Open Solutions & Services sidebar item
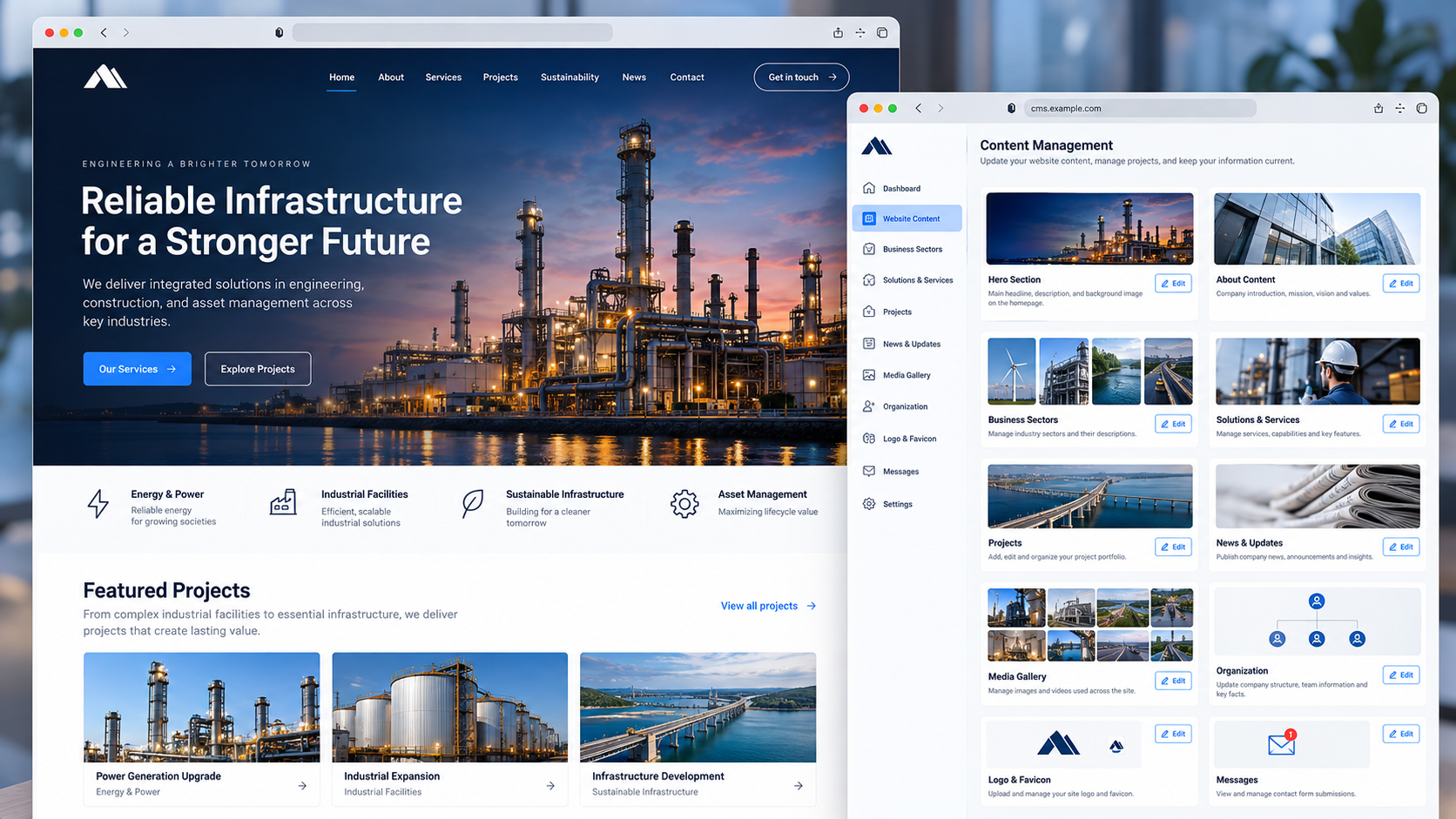Image resolution: width=1456 pixels, height=819 pixels. tap(907, 280)
